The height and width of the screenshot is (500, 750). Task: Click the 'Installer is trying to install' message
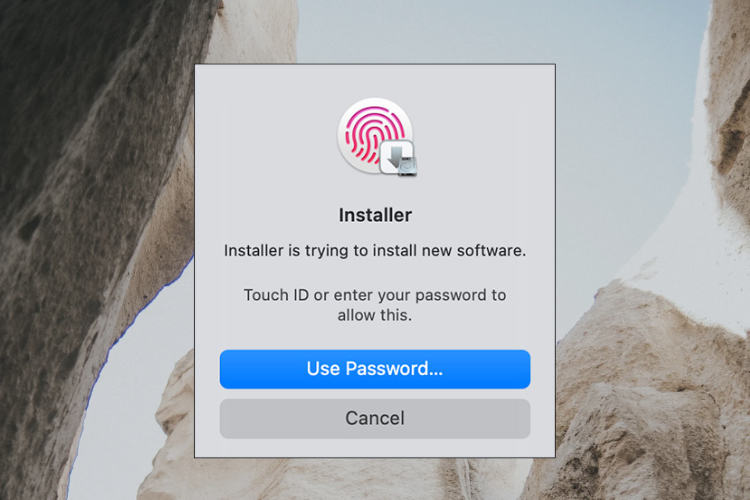point(375,250)
